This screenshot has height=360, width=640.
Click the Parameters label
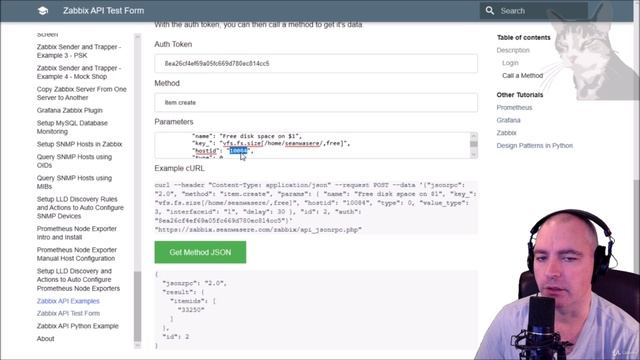174,122
